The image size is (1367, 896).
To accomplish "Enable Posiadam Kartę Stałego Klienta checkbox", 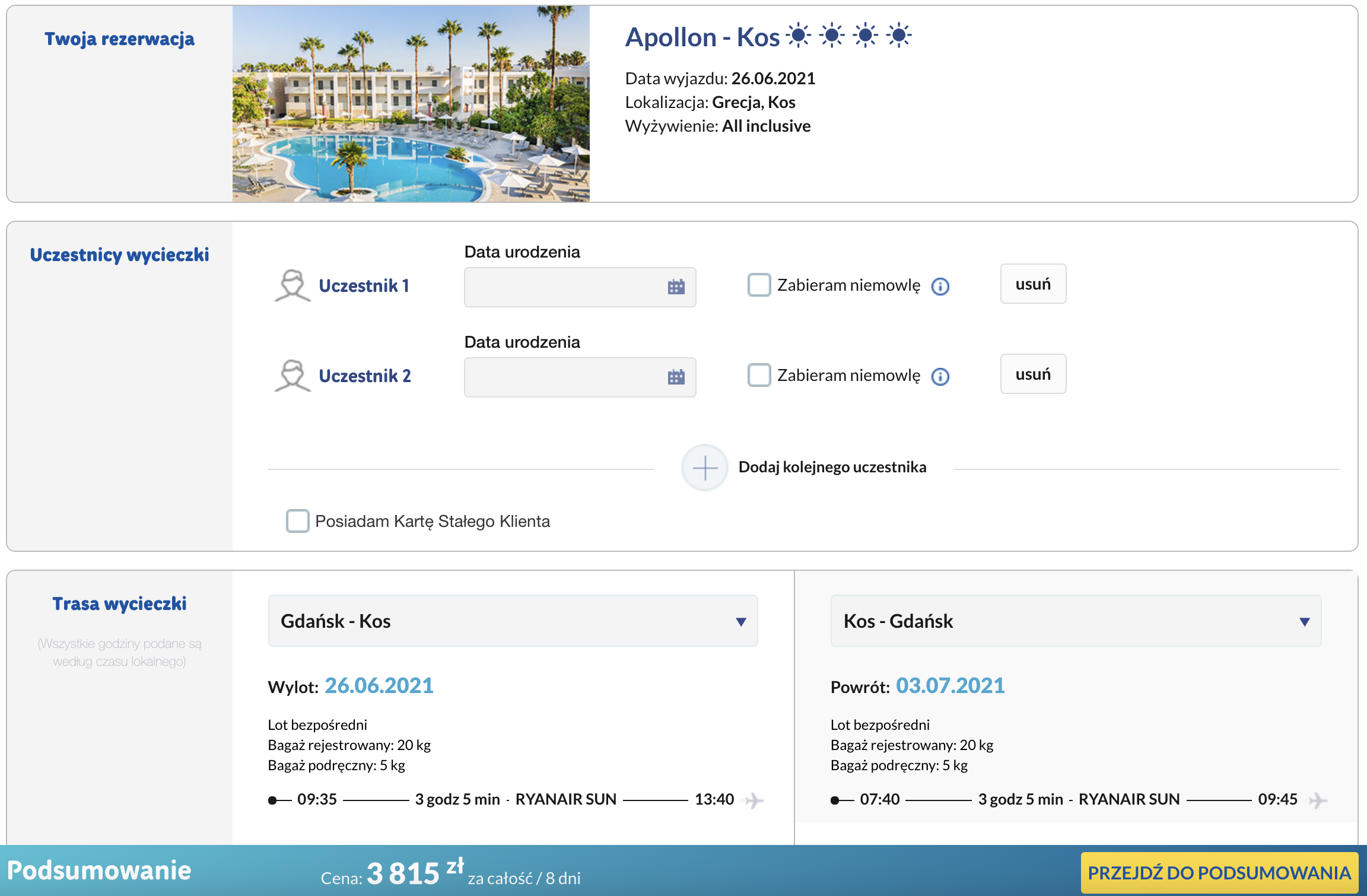I will [x=297, y=521].
